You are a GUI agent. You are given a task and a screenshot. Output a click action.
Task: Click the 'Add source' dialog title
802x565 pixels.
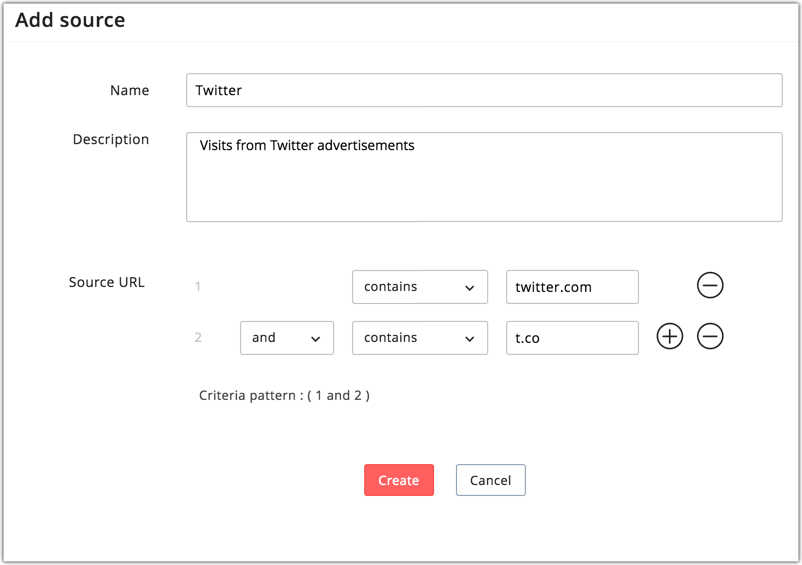coord(70,20)
